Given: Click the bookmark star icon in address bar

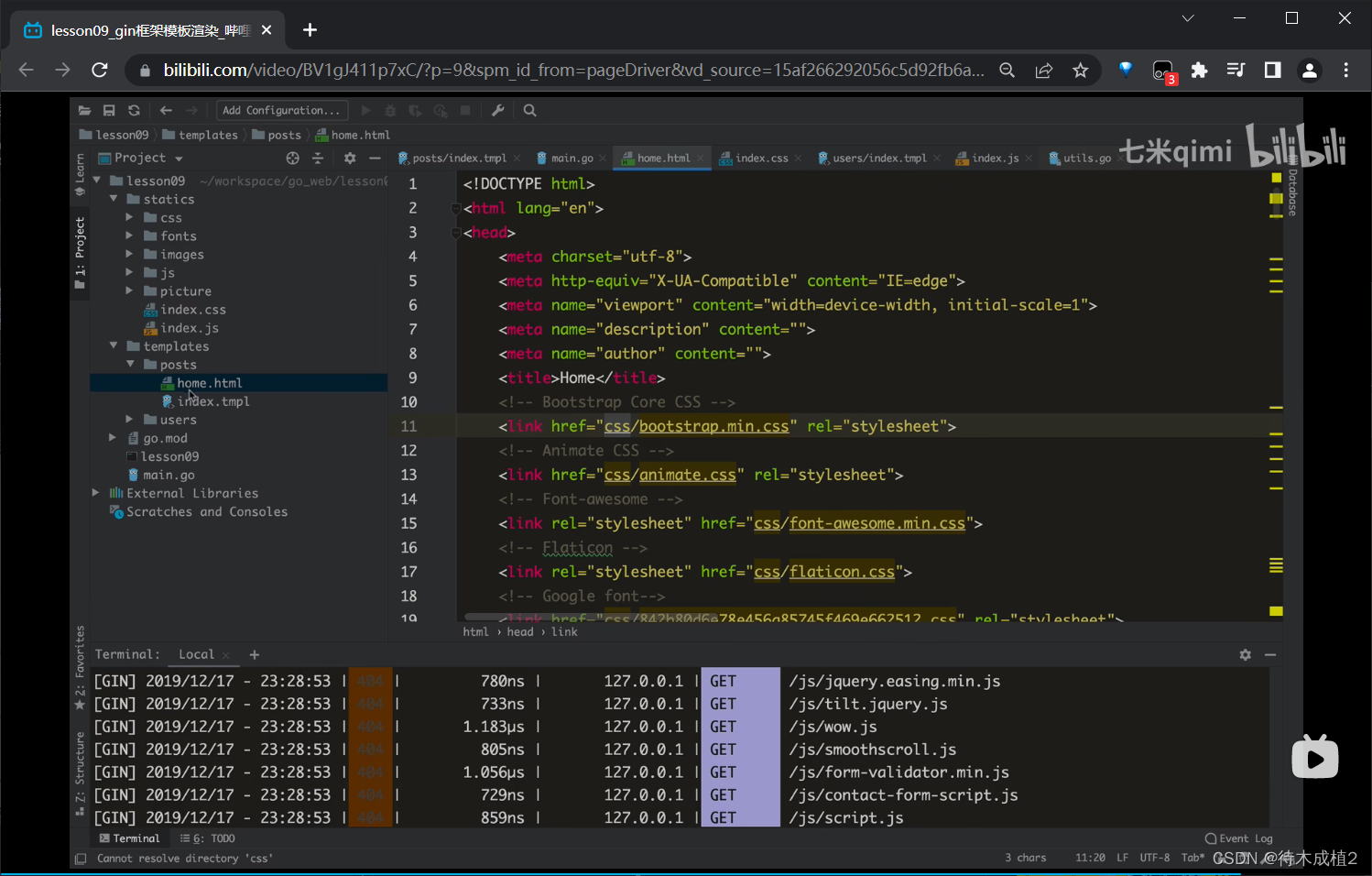Looking at the screenshot, I should click(x=1081, y=71).
